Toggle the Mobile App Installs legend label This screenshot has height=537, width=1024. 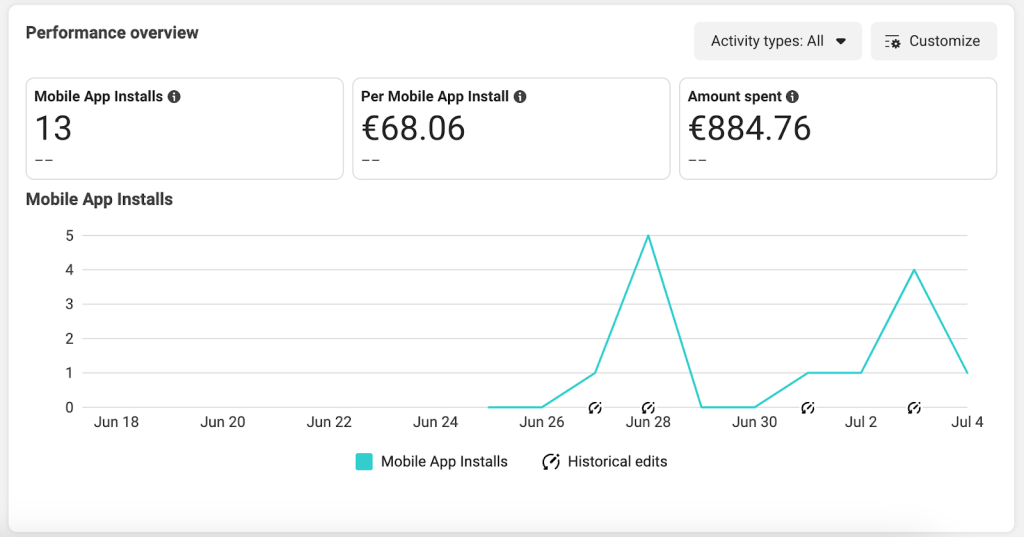pyautogui.click(x=444, y=462)
